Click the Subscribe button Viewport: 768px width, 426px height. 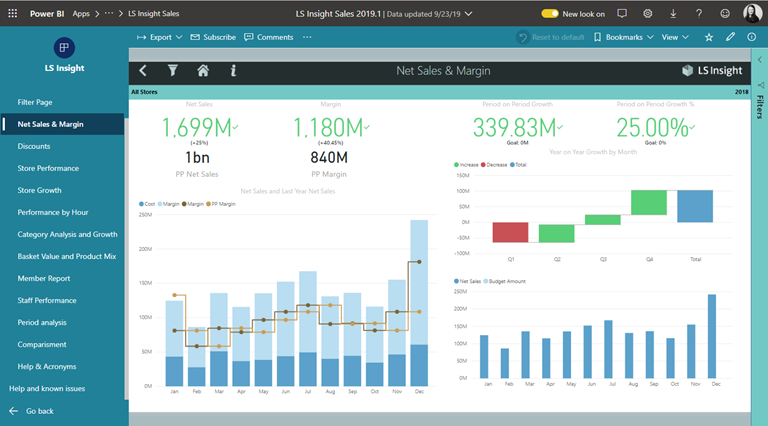213,37
